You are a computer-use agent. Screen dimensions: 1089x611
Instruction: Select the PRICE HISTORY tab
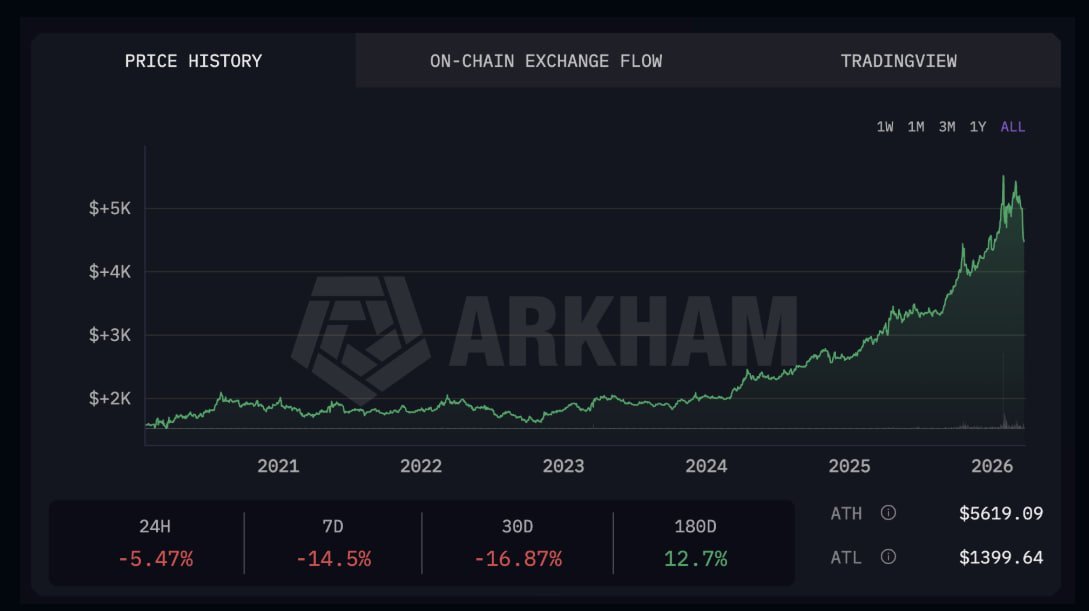click(x=192, y=60)
